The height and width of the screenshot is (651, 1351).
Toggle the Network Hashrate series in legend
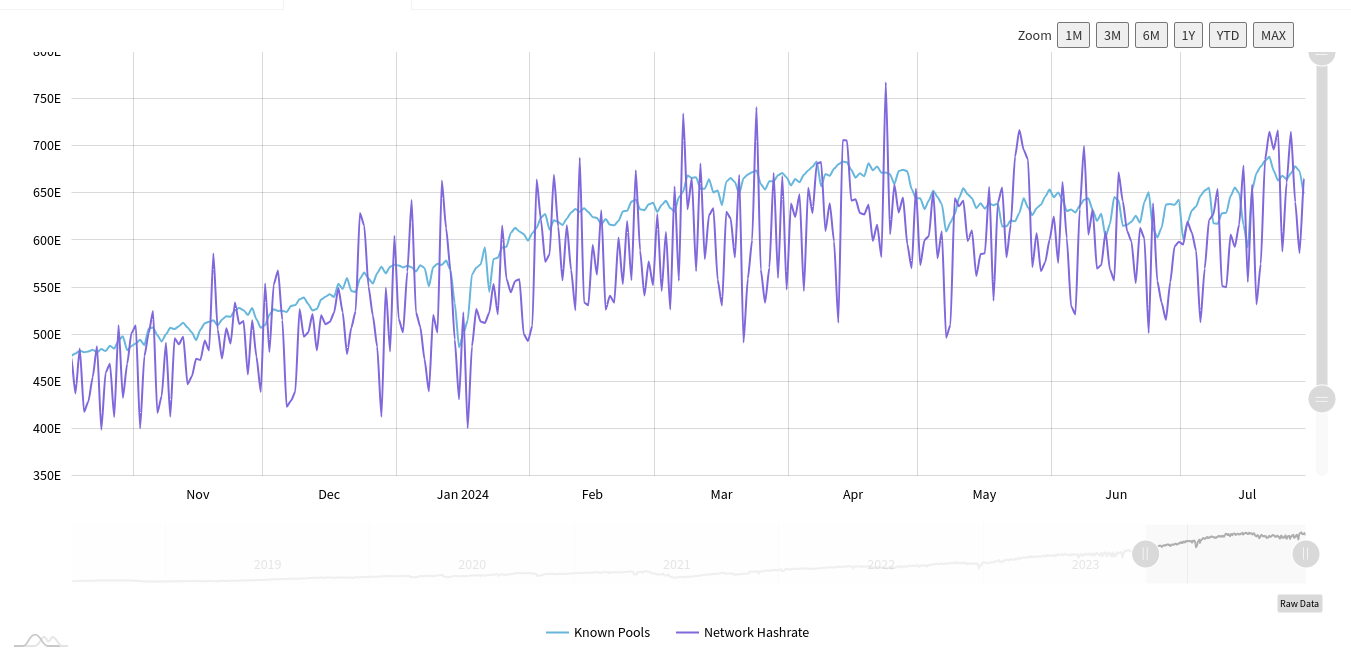742,632
